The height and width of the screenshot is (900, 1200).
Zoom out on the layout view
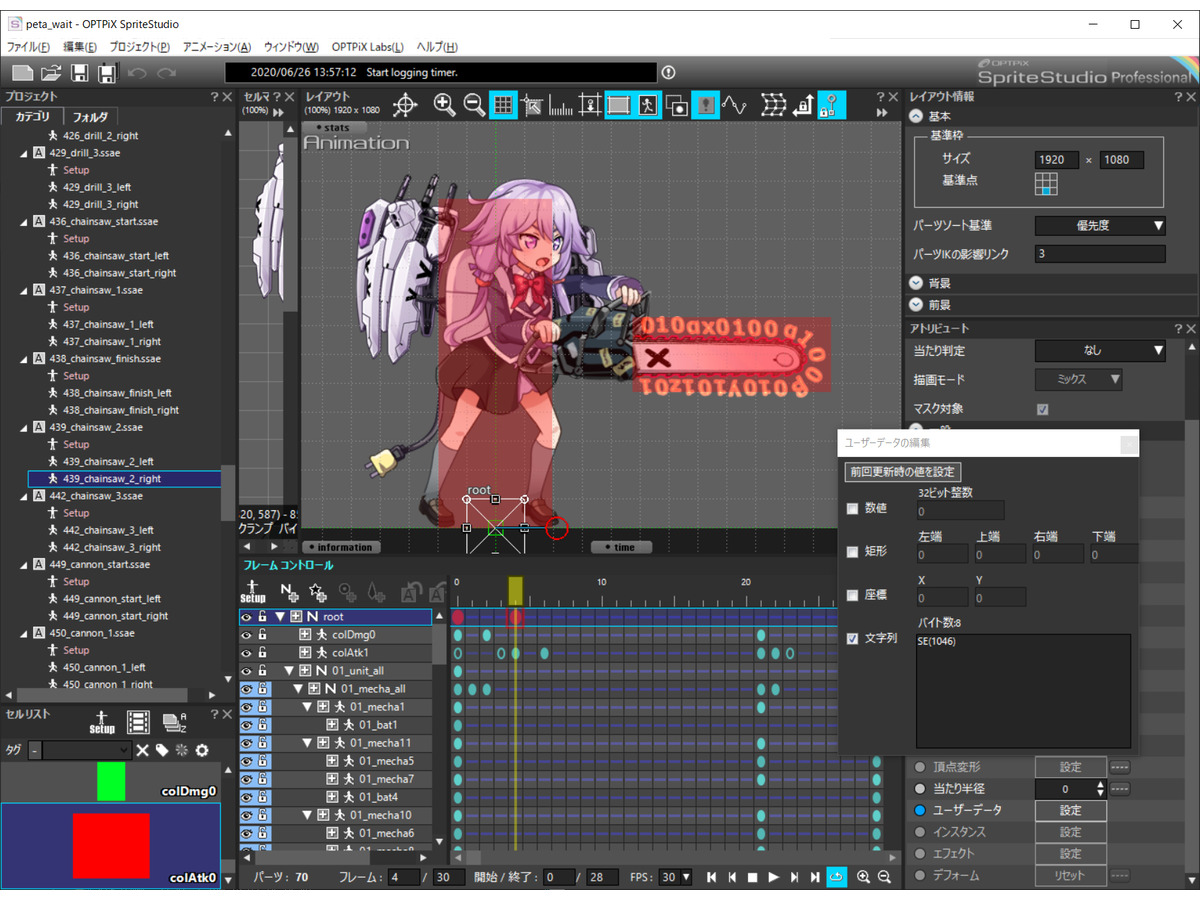coord(474,104)
